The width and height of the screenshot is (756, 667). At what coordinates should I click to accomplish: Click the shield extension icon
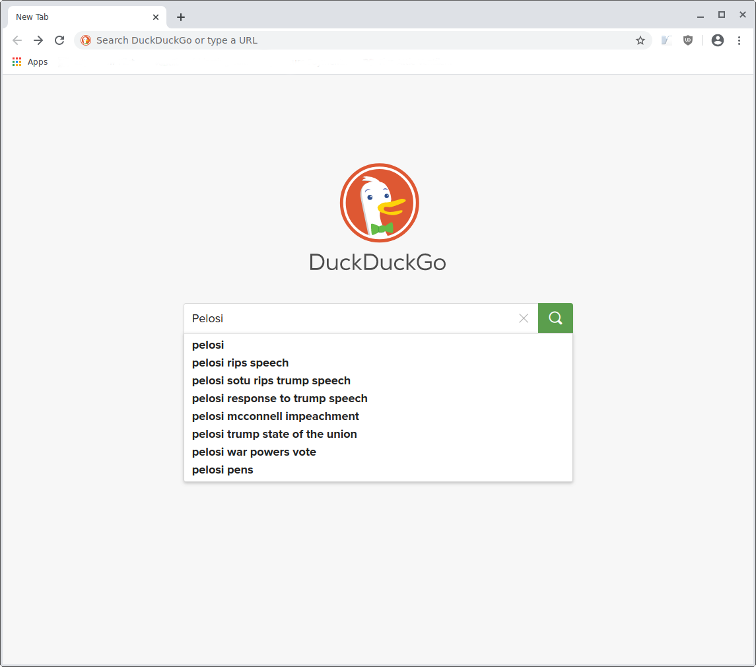click(x=688, y=41)
